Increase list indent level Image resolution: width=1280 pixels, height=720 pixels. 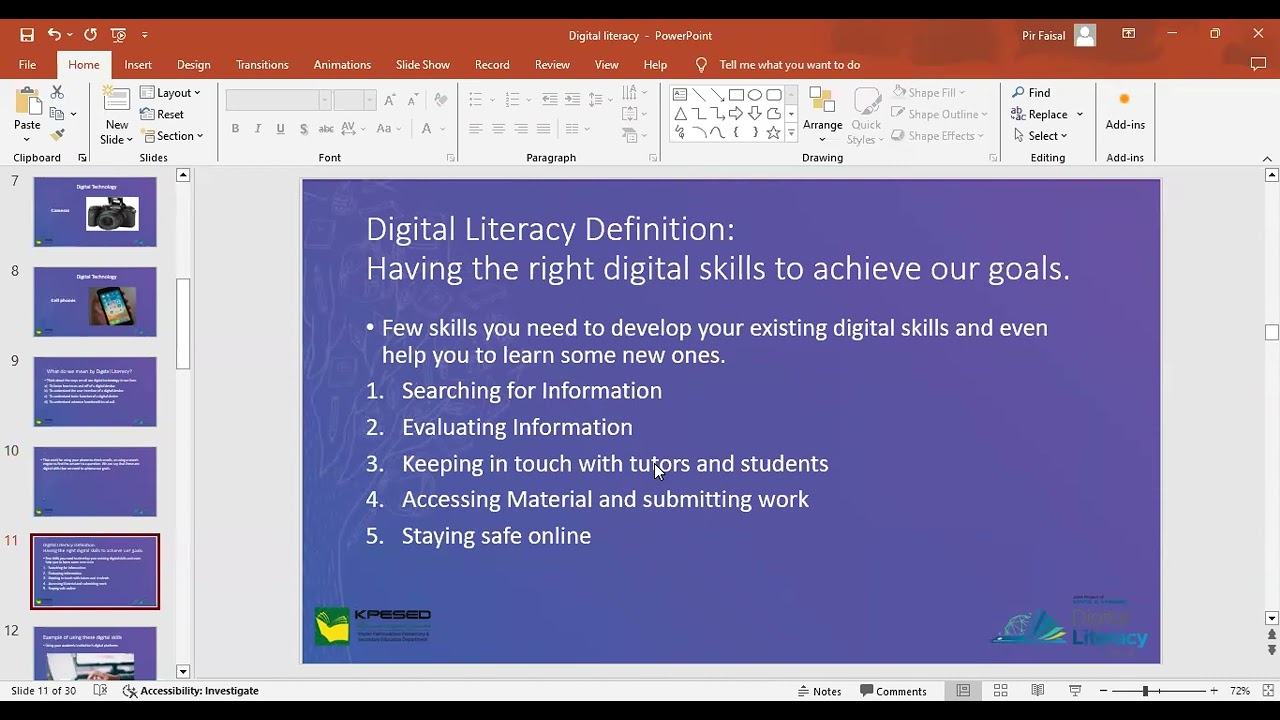pyautogui.click(x=572, y=100)
